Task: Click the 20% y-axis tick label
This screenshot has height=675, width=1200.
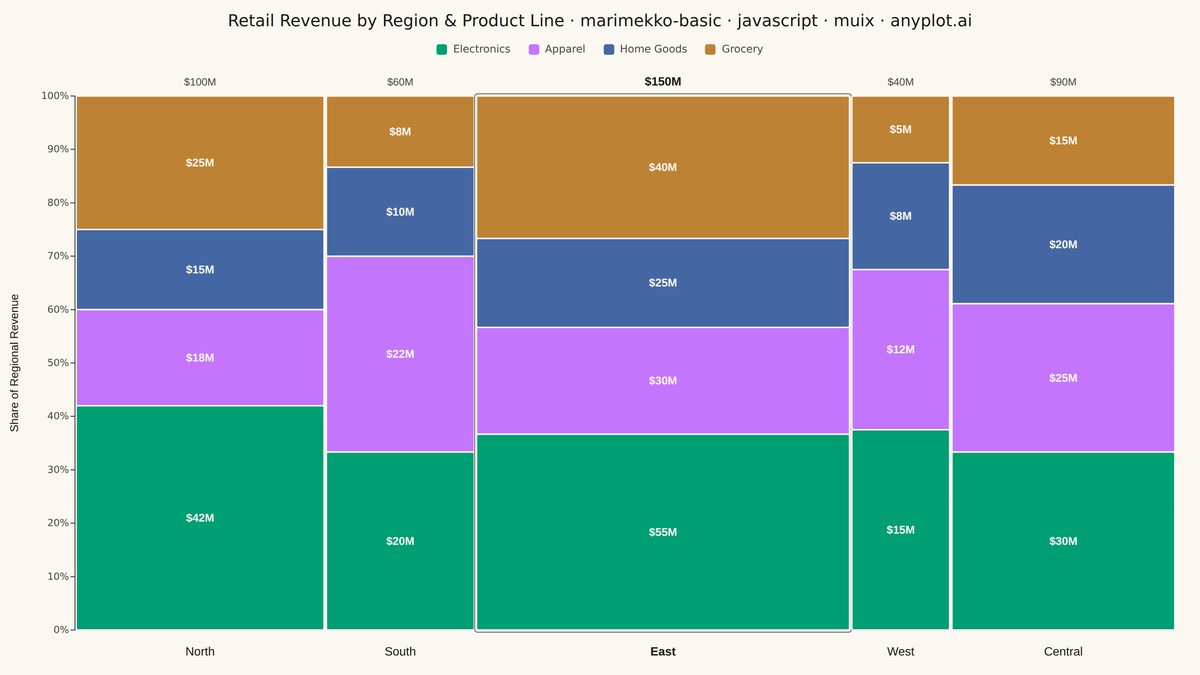Action: (x=58, y=523)
